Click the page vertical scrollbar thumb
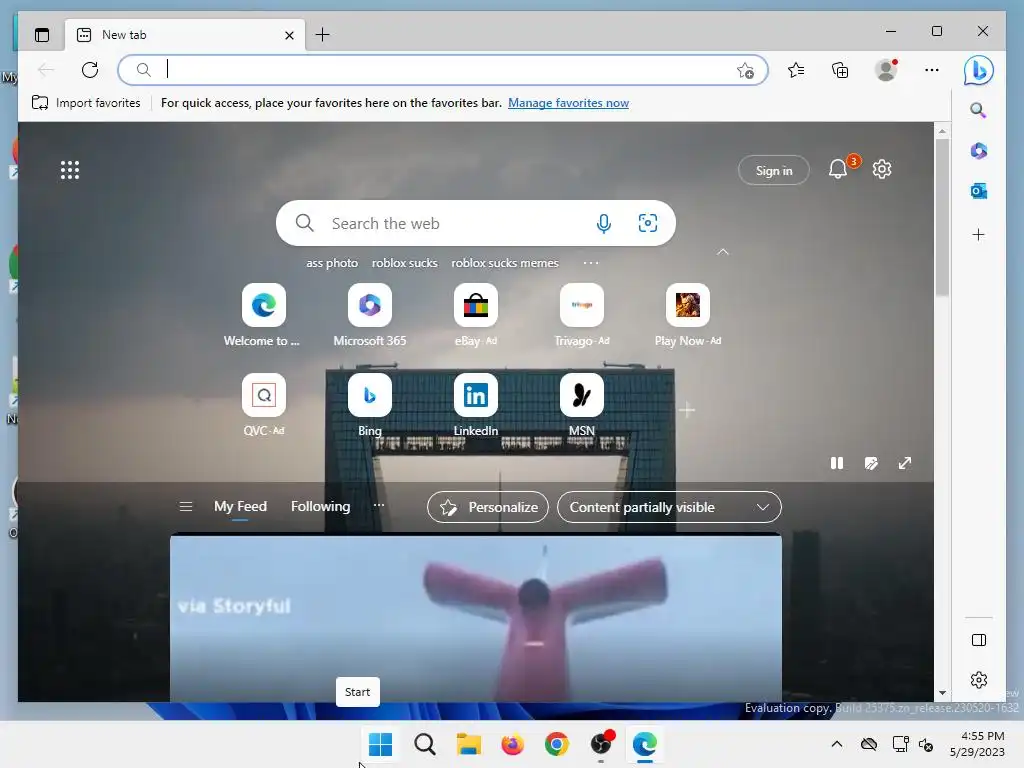This screenshot has width=1024, height=768. pos(942,217)
